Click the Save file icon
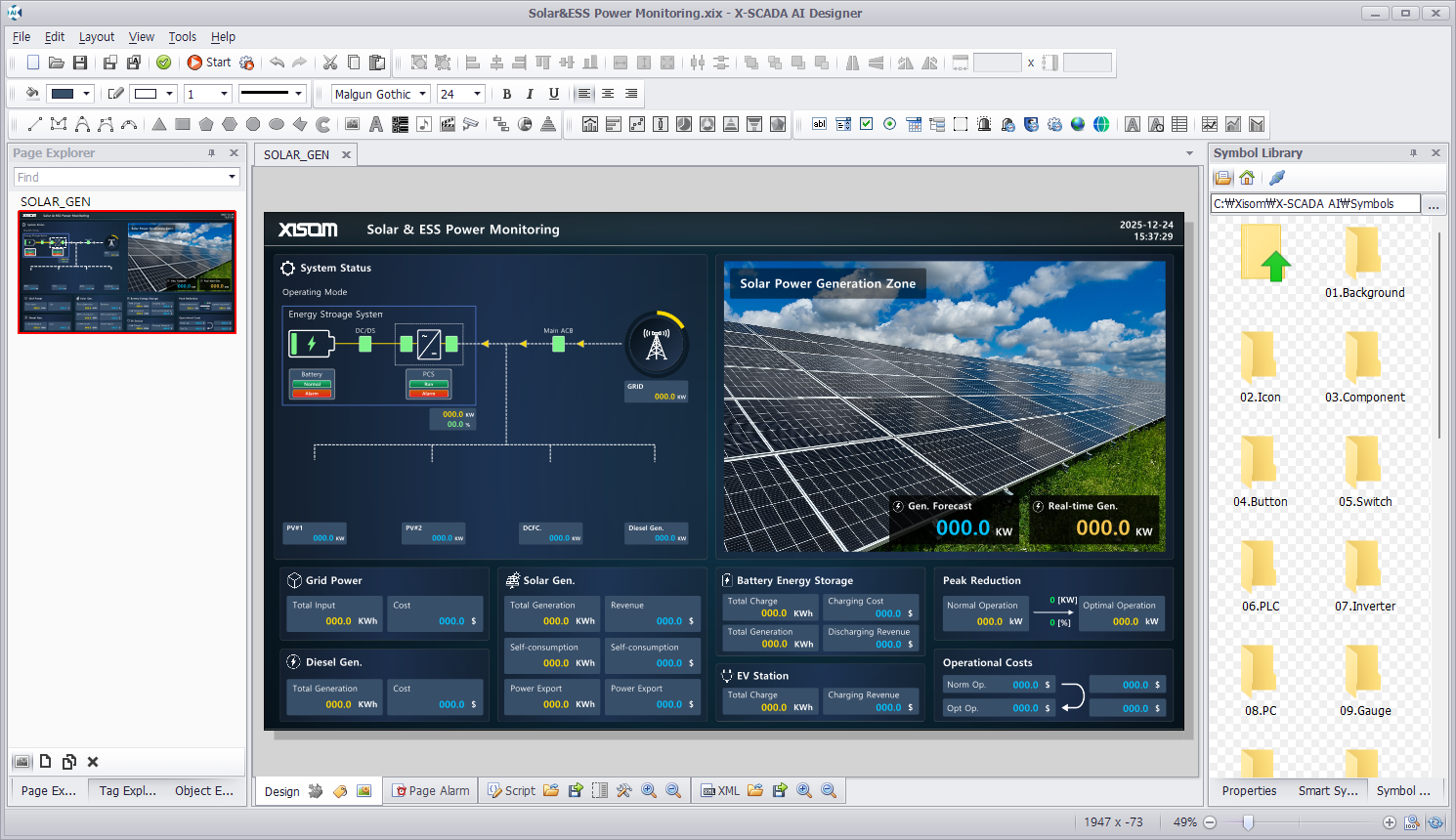This screenshot has width=1456, height=840. 80,63
